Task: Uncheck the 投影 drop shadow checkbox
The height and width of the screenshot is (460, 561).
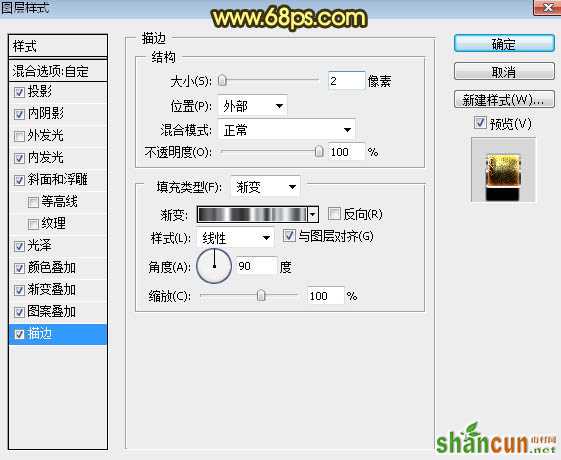Action: 19,92
